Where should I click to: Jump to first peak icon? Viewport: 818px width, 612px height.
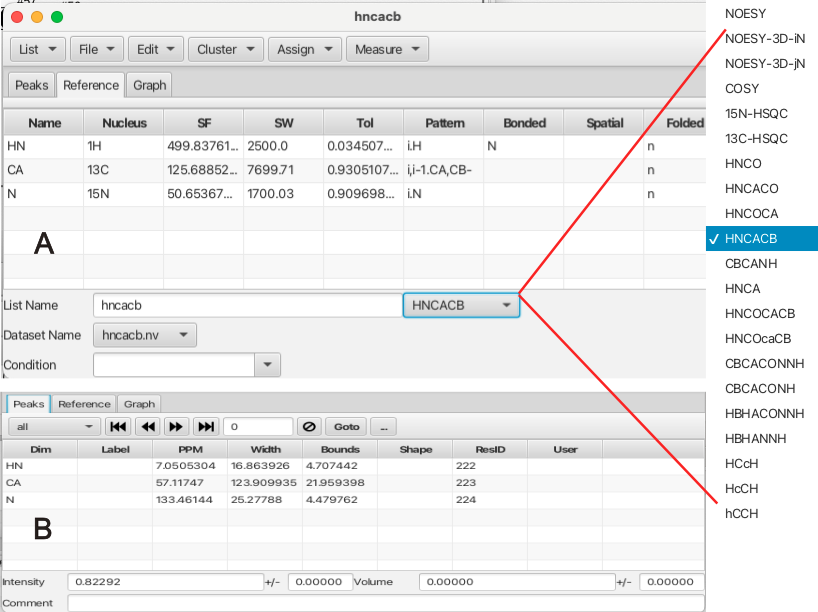click(118, 427)
